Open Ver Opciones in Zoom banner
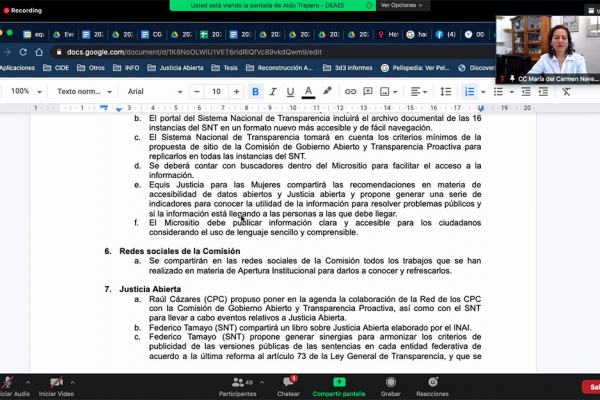The image size is (600, 400). coord(401,5)
